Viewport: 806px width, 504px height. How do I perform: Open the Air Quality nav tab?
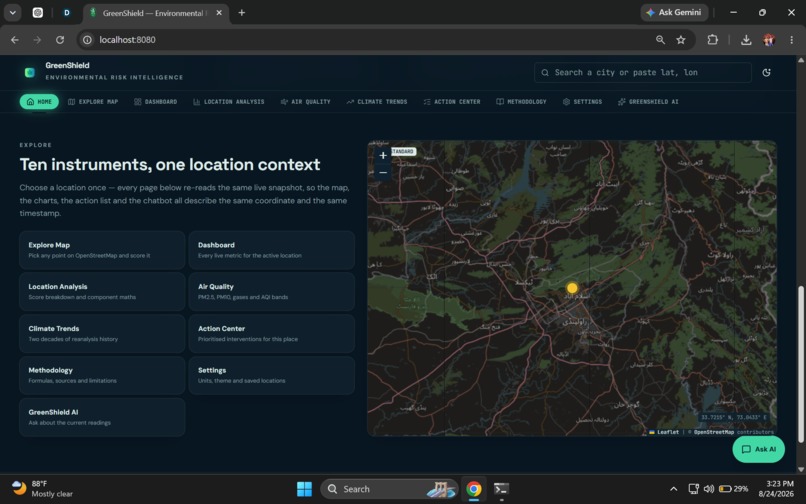pyautogui.click(x=305, y=102)
